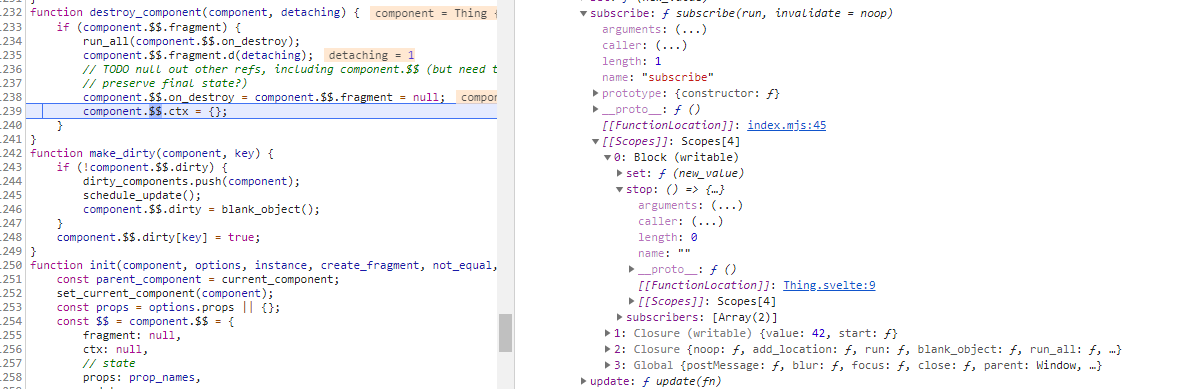1190x389 pixels.
Task: Click 'component.$$.fragment.d(detaching);' code
Action: point(198,55)
